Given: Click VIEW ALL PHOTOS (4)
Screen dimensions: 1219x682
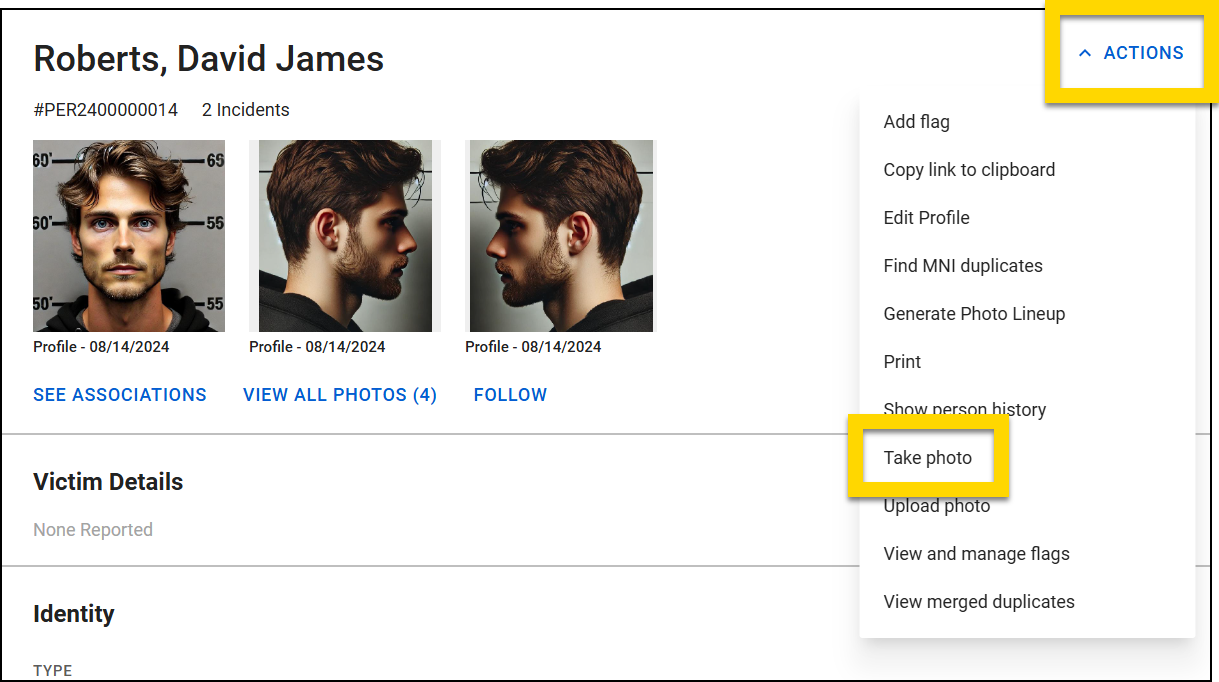Looking at the screenshot, I should [x=339, y=394].
